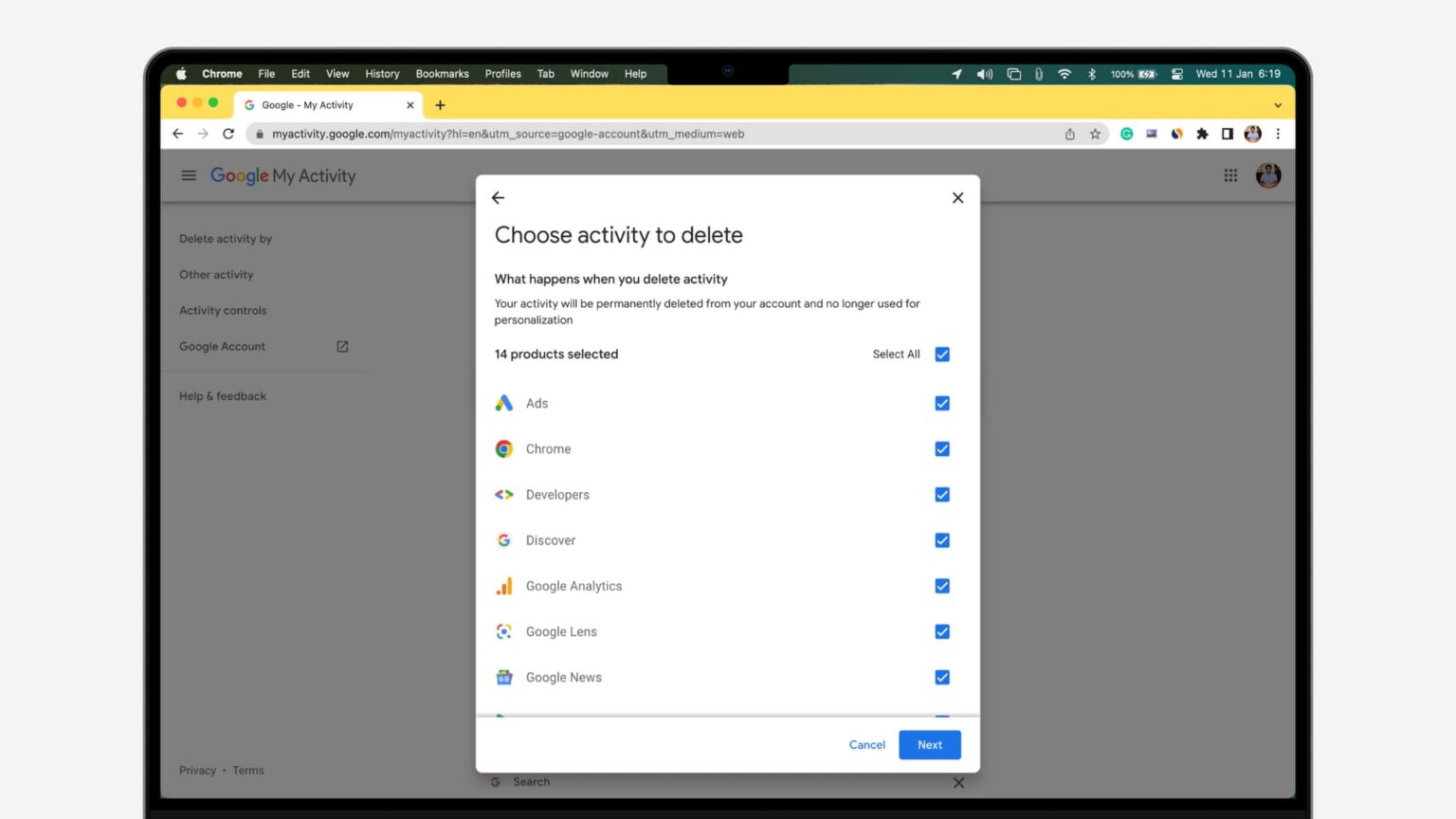Click the Share page icon in address bar
This screenshot has width=1456, height=819.
pos(1069,134)
